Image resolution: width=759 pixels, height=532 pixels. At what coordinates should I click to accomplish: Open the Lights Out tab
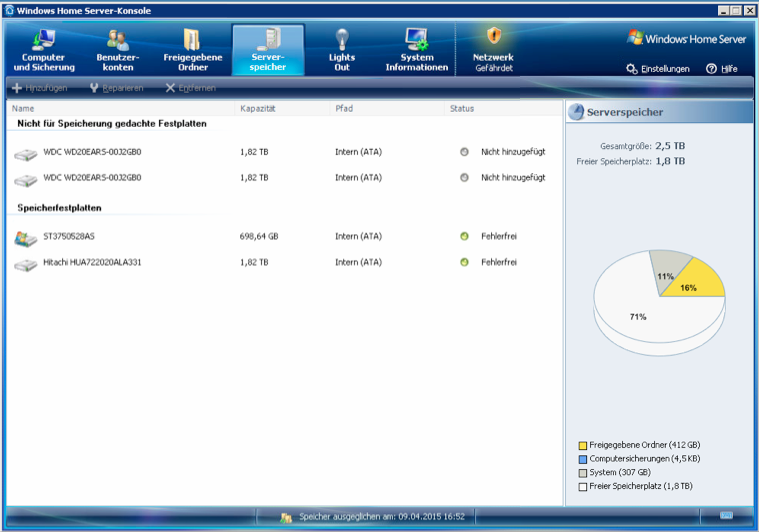342,50
